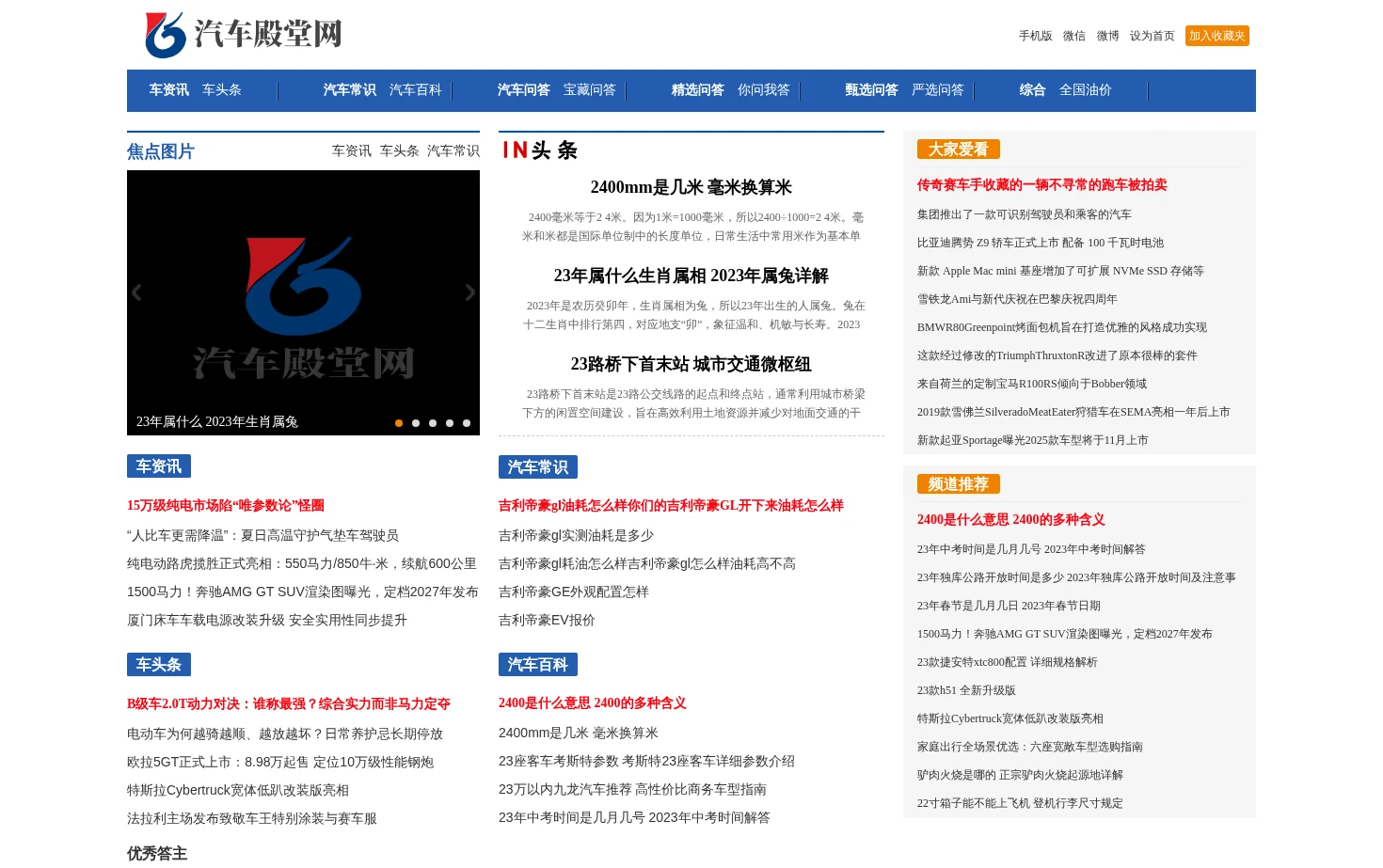Open 严选问答 in the navigation bar

pyautogui.click(x=938, y=90)
